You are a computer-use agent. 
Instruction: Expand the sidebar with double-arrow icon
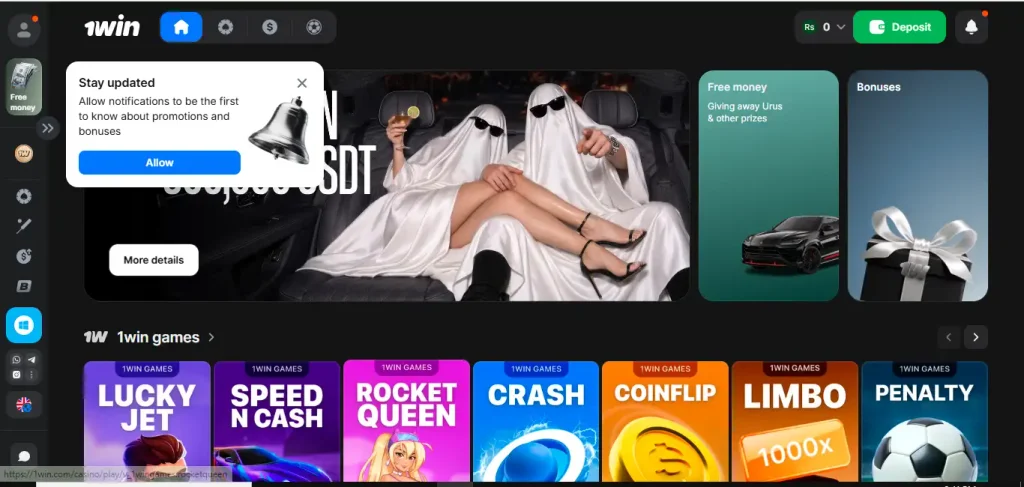[x=48, y=128]
